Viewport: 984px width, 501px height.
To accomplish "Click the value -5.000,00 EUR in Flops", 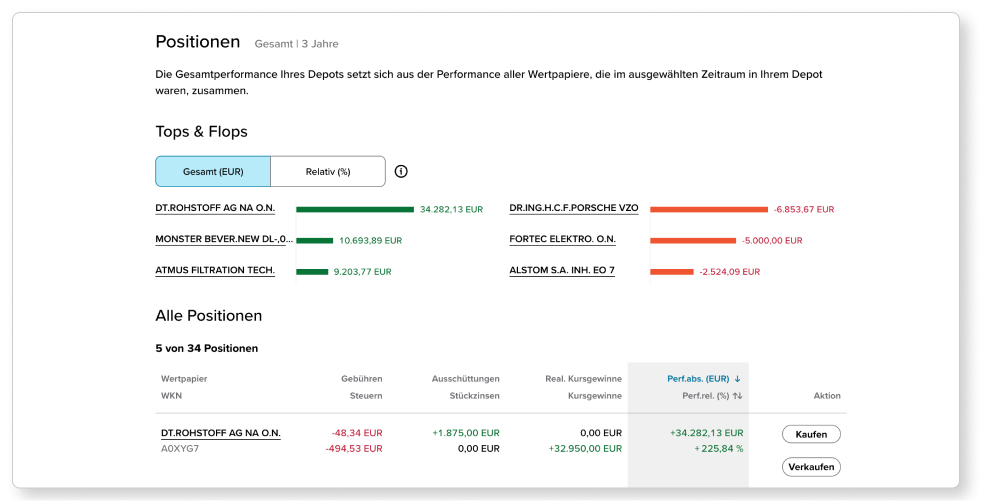I will pos(772,240).
